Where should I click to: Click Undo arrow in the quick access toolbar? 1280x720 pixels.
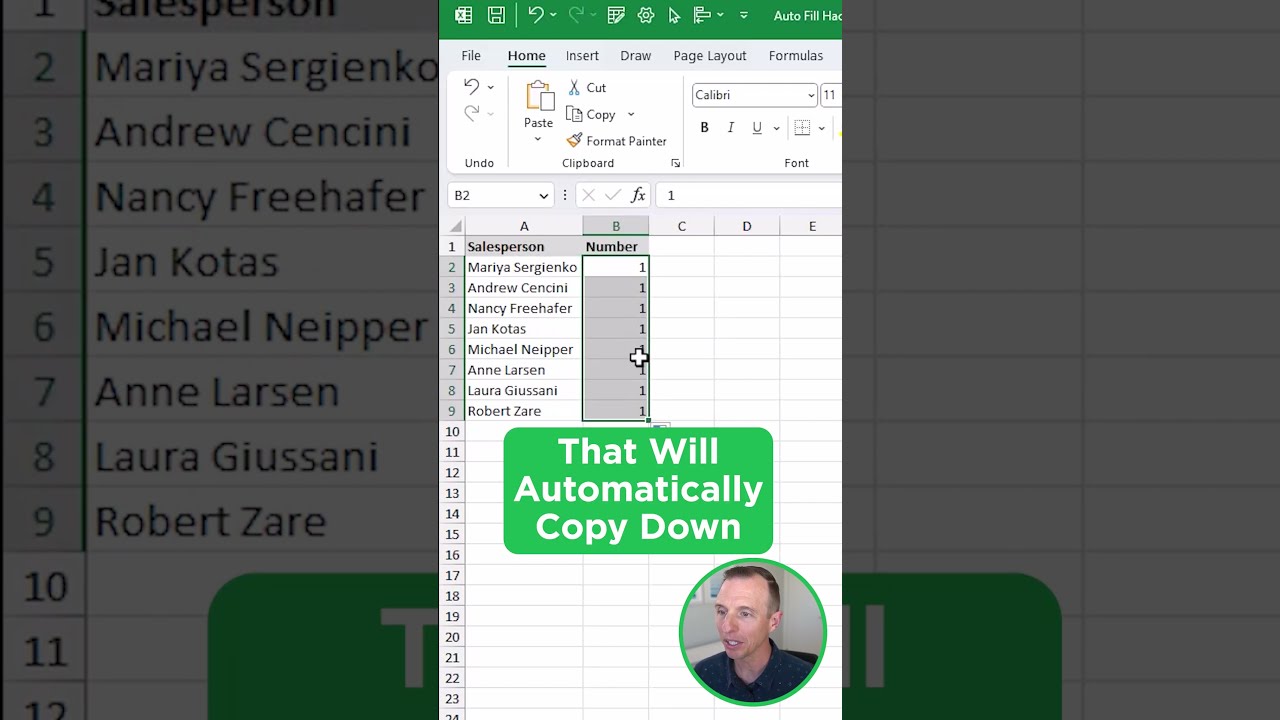tap(535, 15)
